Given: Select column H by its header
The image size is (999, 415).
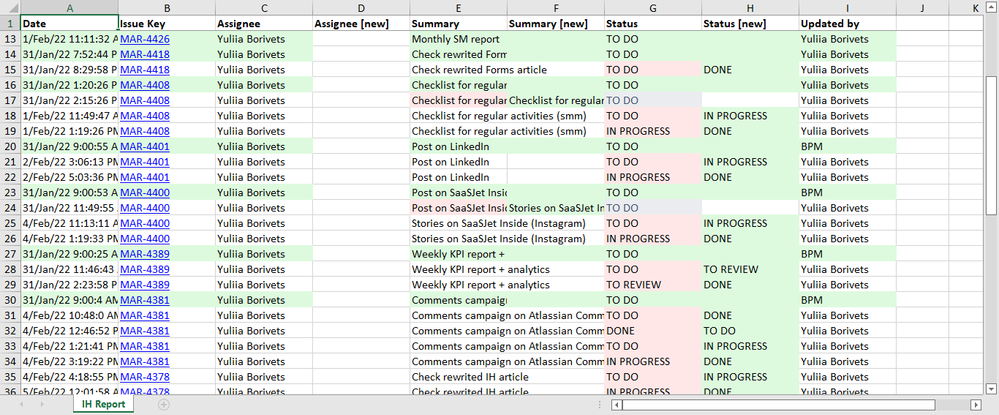Looking at the screenshot, I should [x=751, y=8].
